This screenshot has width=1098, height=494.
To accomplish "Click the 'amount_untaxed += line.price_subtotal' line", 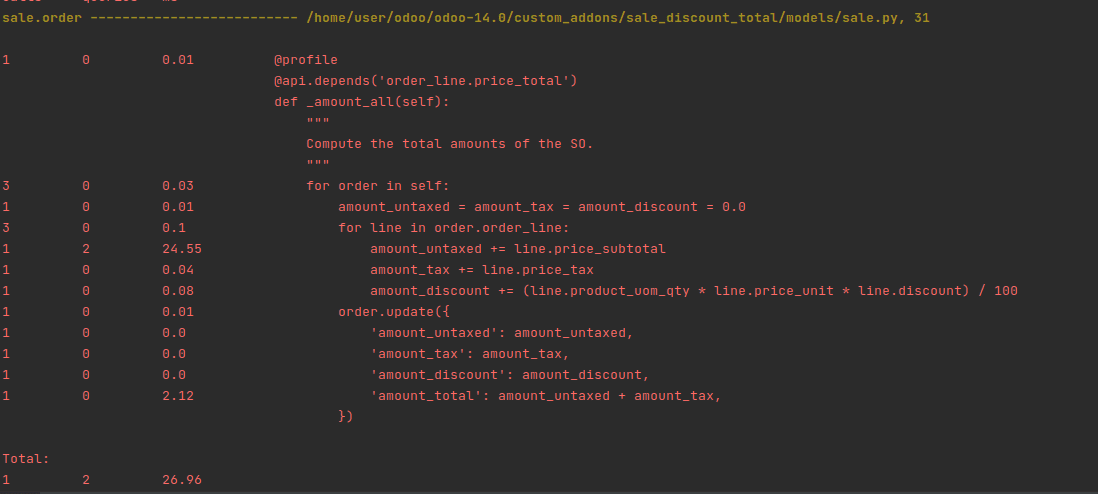I will 518,249.
